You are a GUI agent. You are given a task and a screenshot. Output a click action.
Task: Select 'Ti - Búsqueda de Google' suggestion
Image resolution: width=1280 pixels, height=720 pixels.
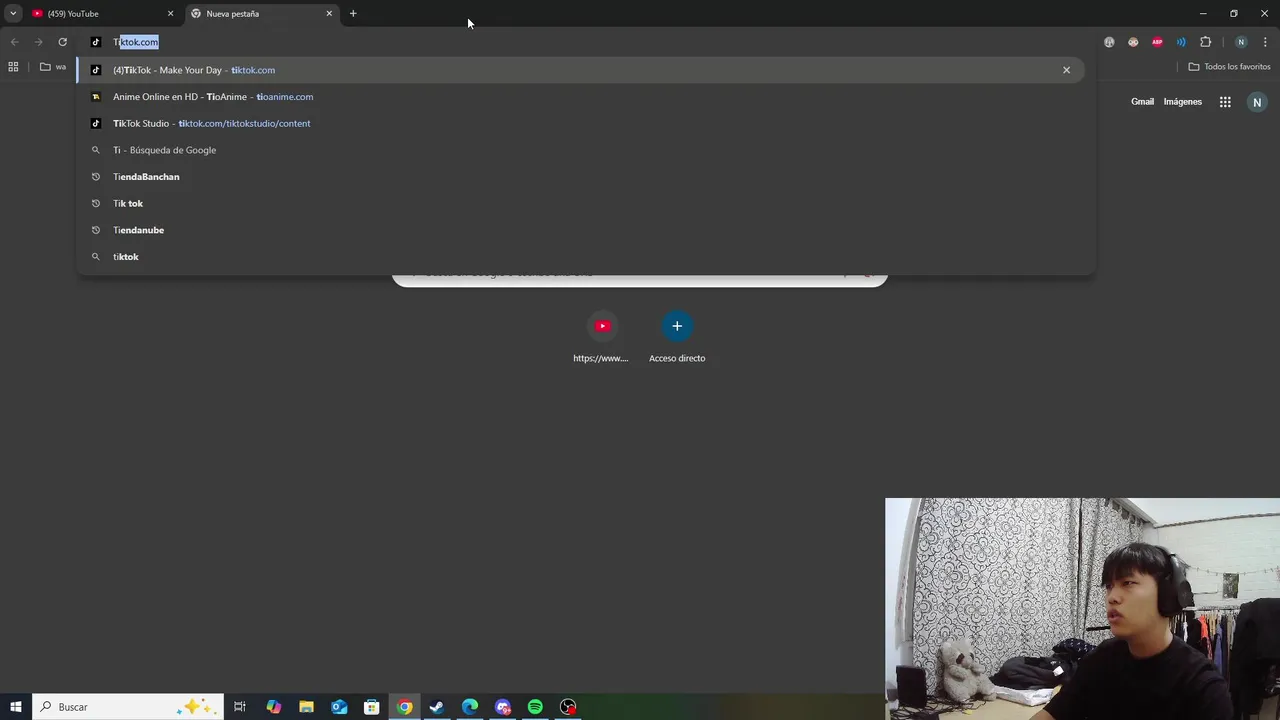click(580, 150)
